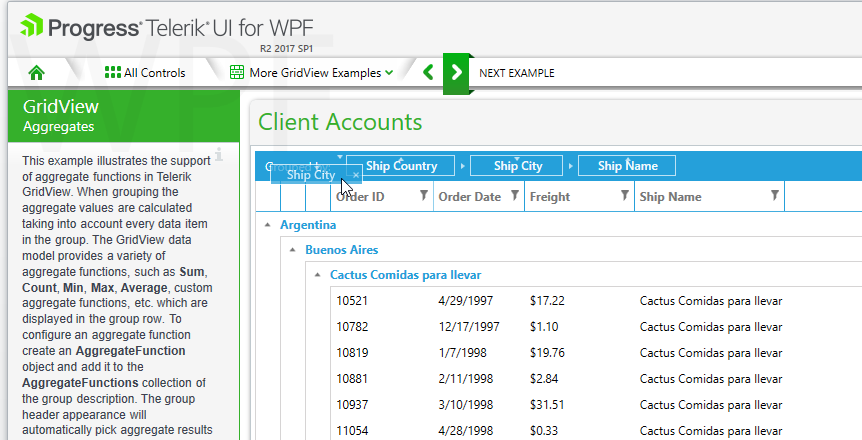Click the Ship Name group chip

[627, 166]
